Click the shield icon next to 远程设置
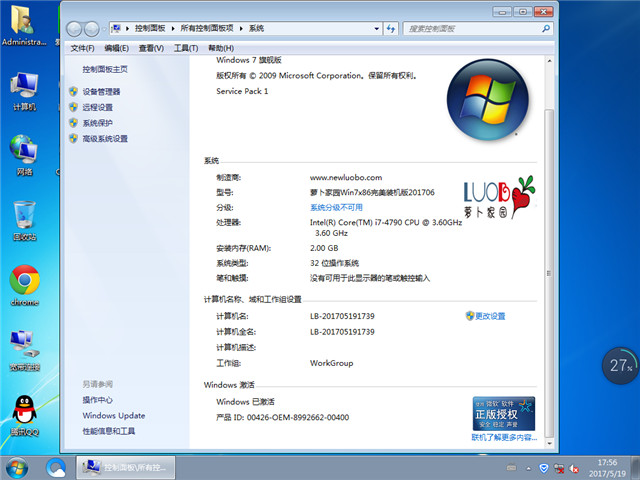The width and height of the screenshot is (640, 480). [73, 107]
